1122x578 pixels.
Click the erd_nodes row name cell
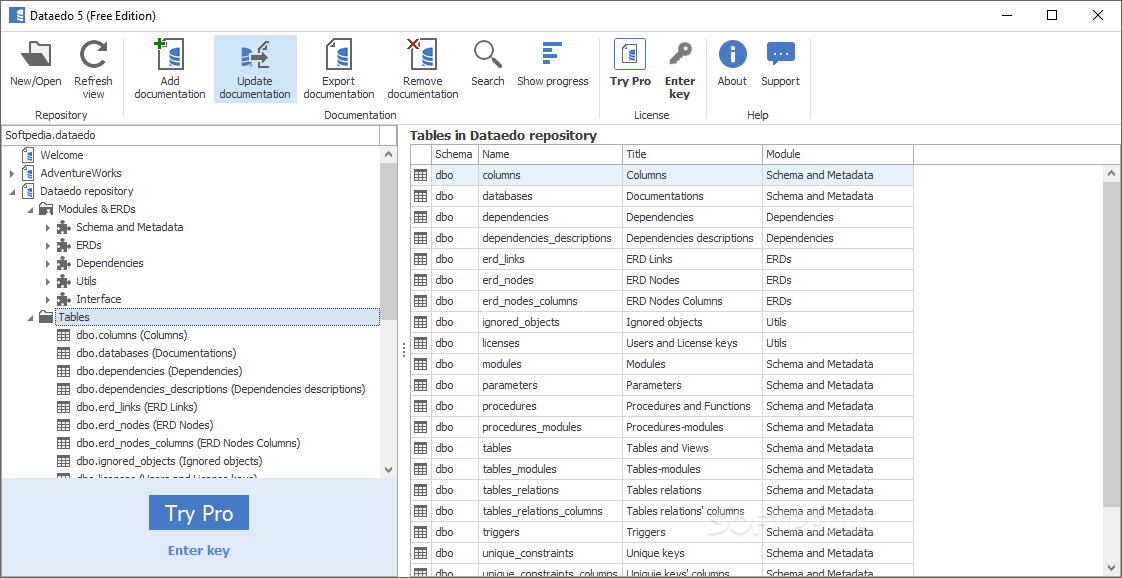click(550, 280)
